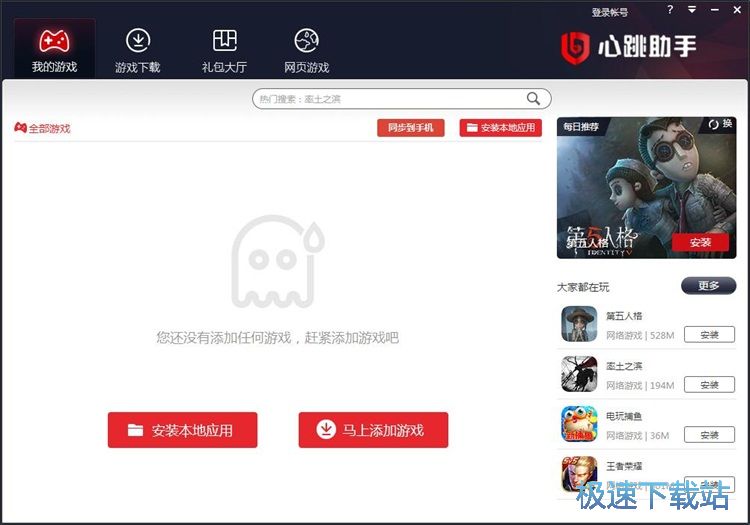Screen dimensions: 750x525
Task: Select 全部游戏 category
Action: pyautogui.click(x=42, y=128)
